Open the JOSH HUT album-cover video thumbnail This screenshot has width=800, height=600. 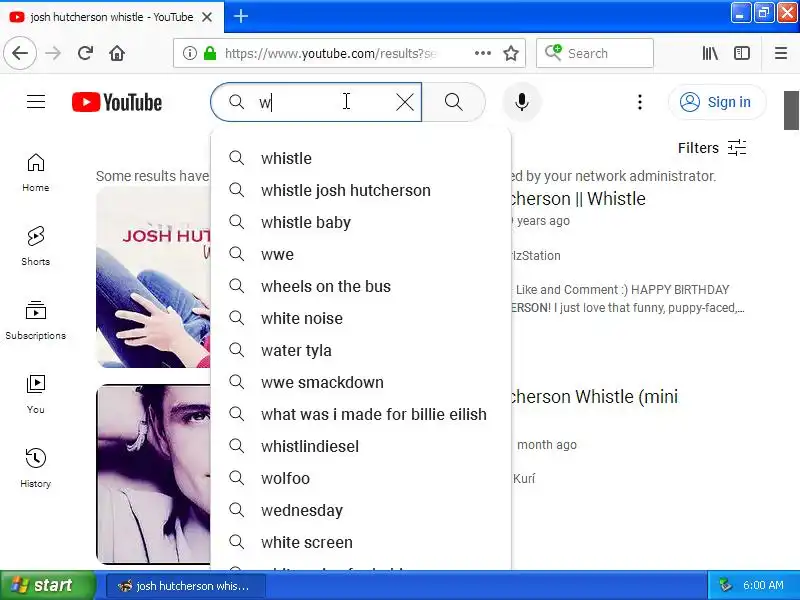153,277
